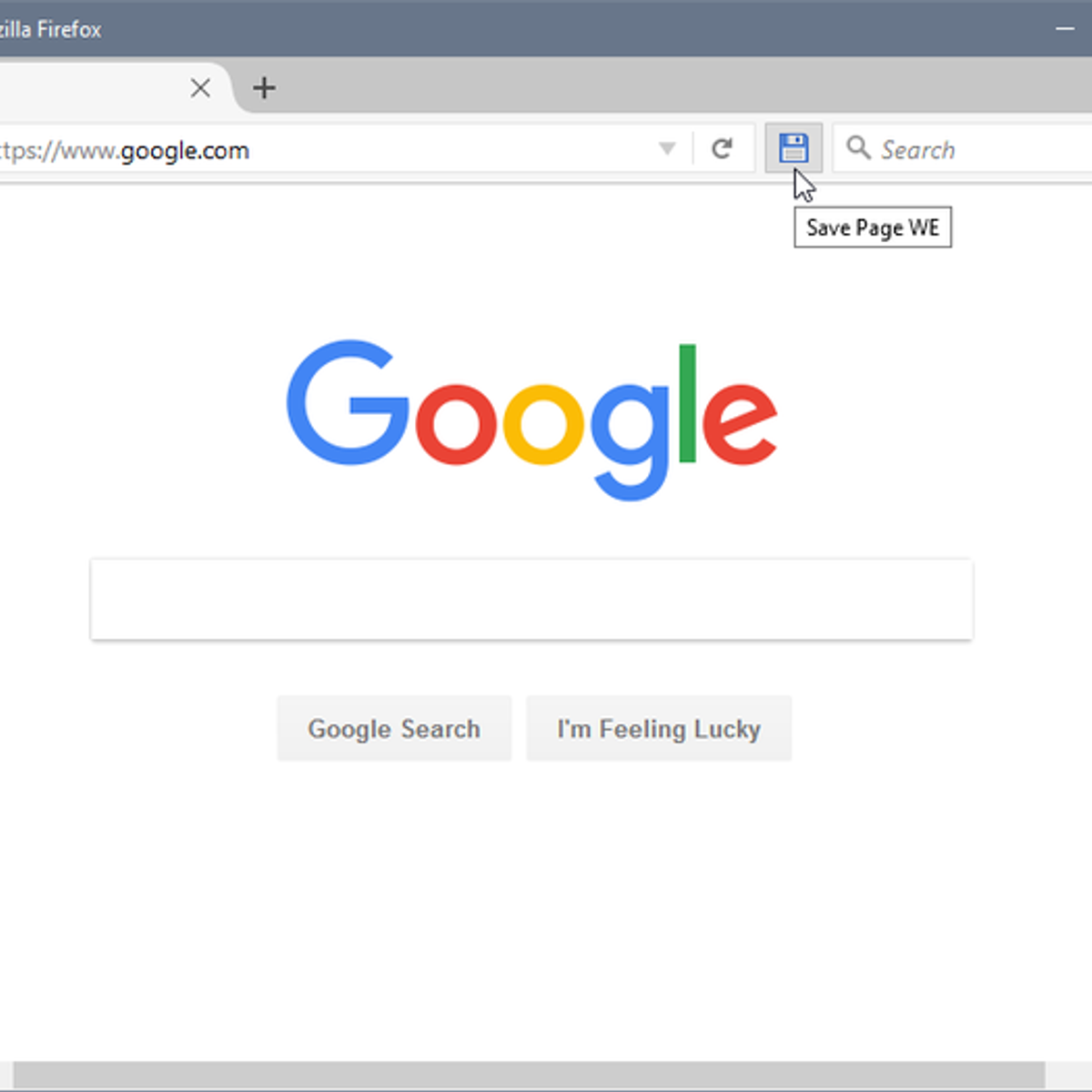Screen dimensions: 1092x1092
Task: Click the Save Page WE tooltip label
Action: [873, 227]
